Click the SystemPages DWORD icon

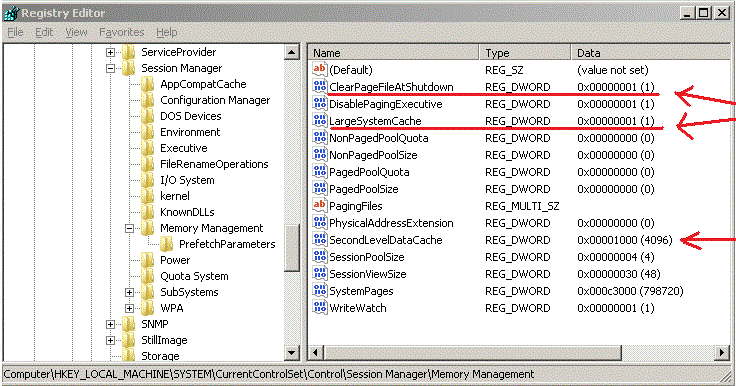point(320,291)
